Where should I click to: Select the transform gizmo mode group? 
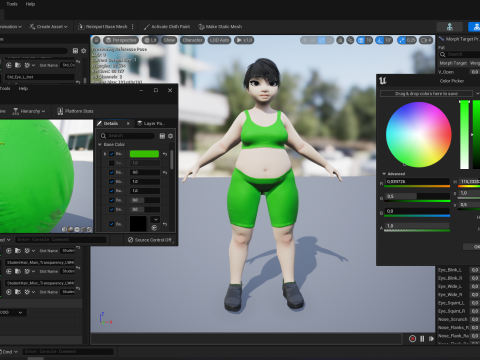pyautogui.click(x=317, y=40)
